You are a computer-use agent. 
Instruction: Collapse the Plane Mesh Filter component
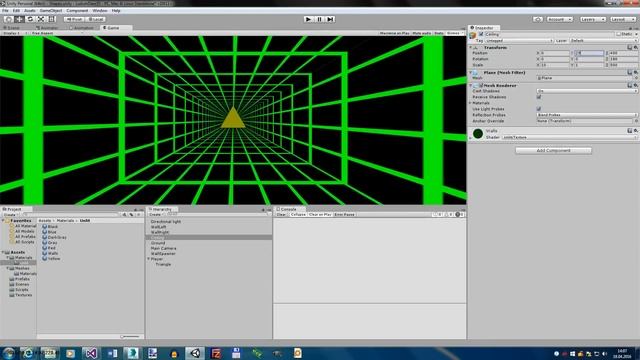(471, 73)
